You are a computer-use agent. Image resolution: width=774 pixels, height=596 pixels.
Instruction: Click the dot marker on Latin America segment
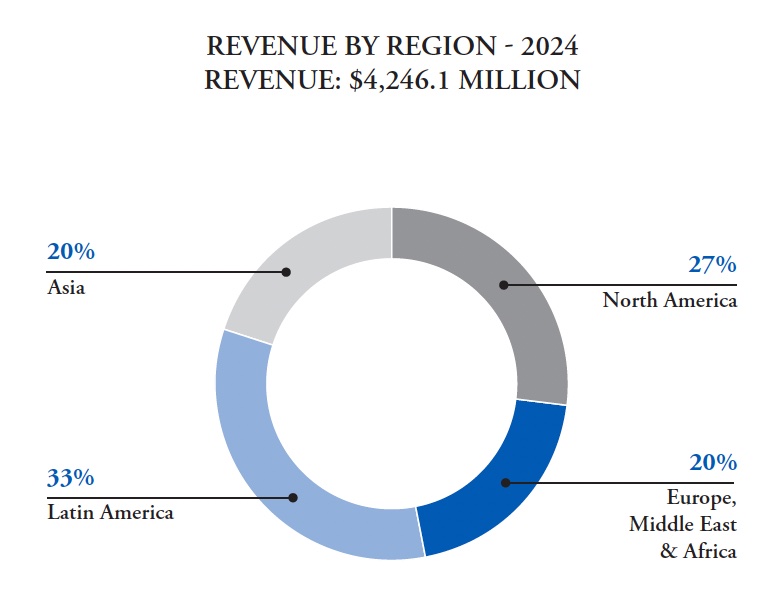pyautogui.click(x=293, y=497)
